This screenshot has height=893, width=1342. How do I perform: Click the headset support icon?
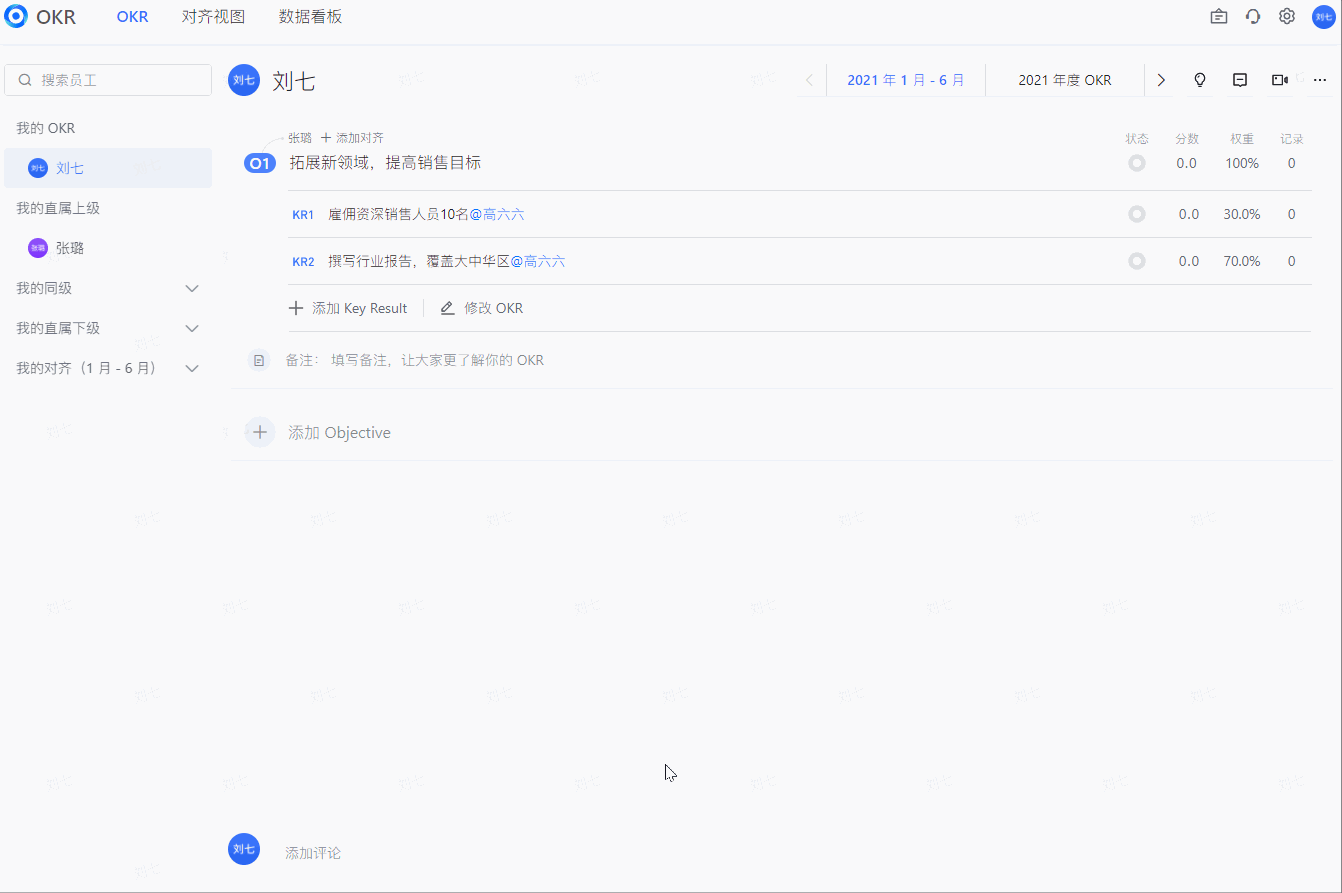click(x=1253, y=16)
